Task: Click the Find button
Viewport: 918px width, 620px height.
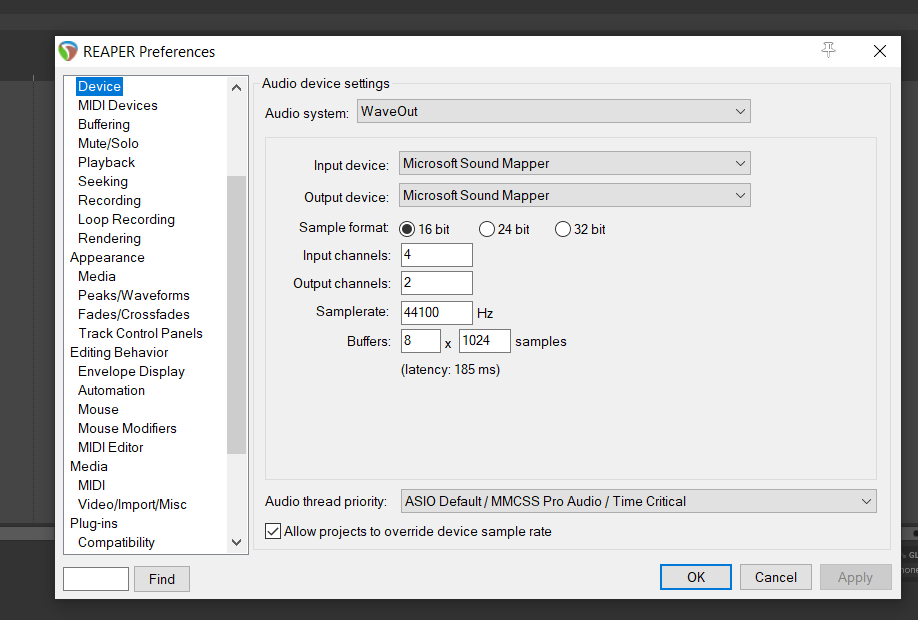Action: 161,578
